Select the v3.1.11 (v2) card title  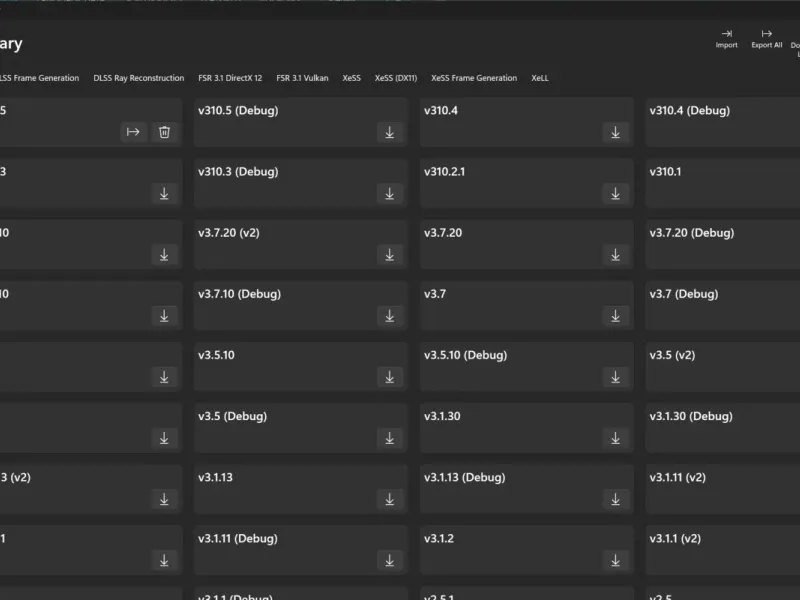[x=678, y=478]
